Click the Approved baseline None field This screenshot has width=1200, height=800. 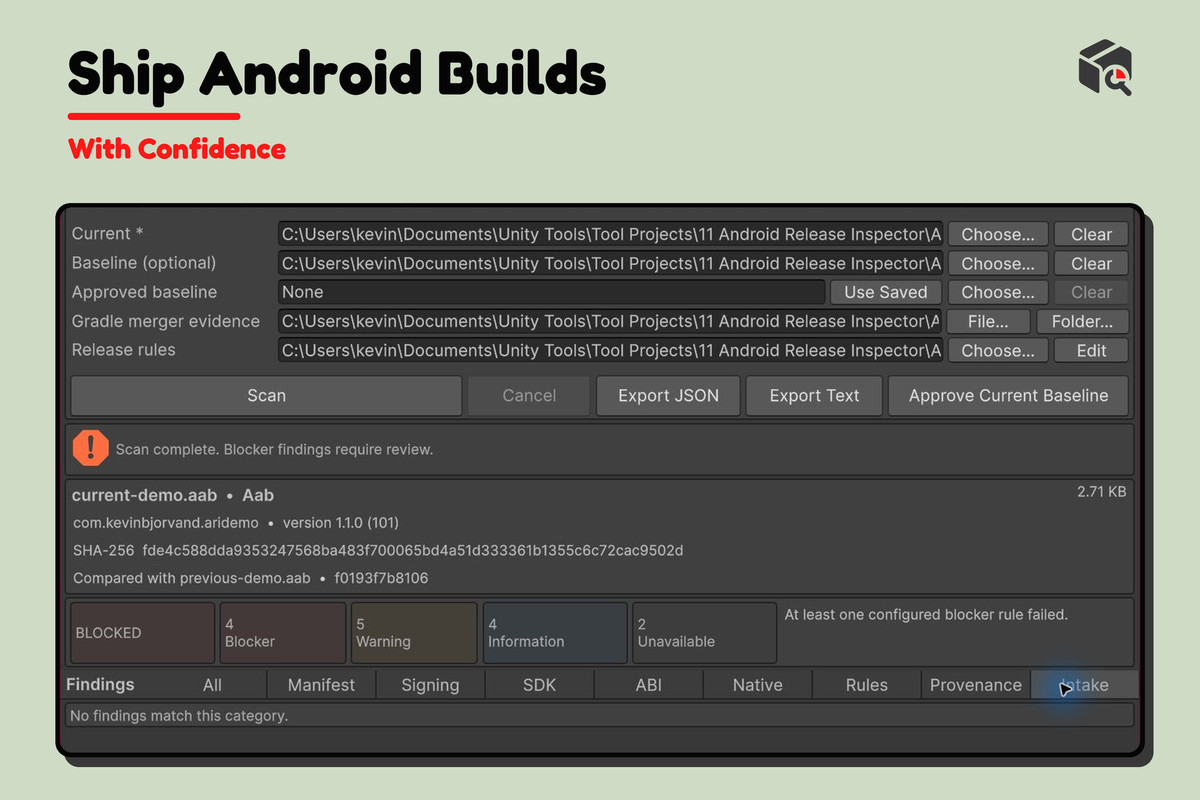551,292
